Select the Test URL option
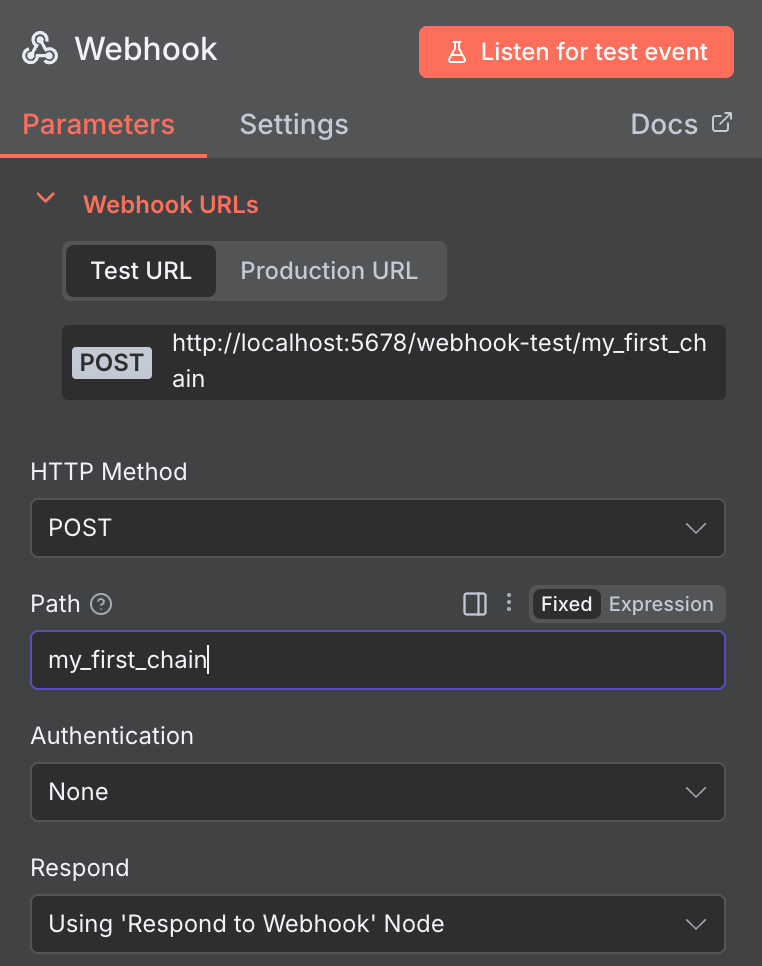Screen dimensions: 762x966 coord(140,270)
